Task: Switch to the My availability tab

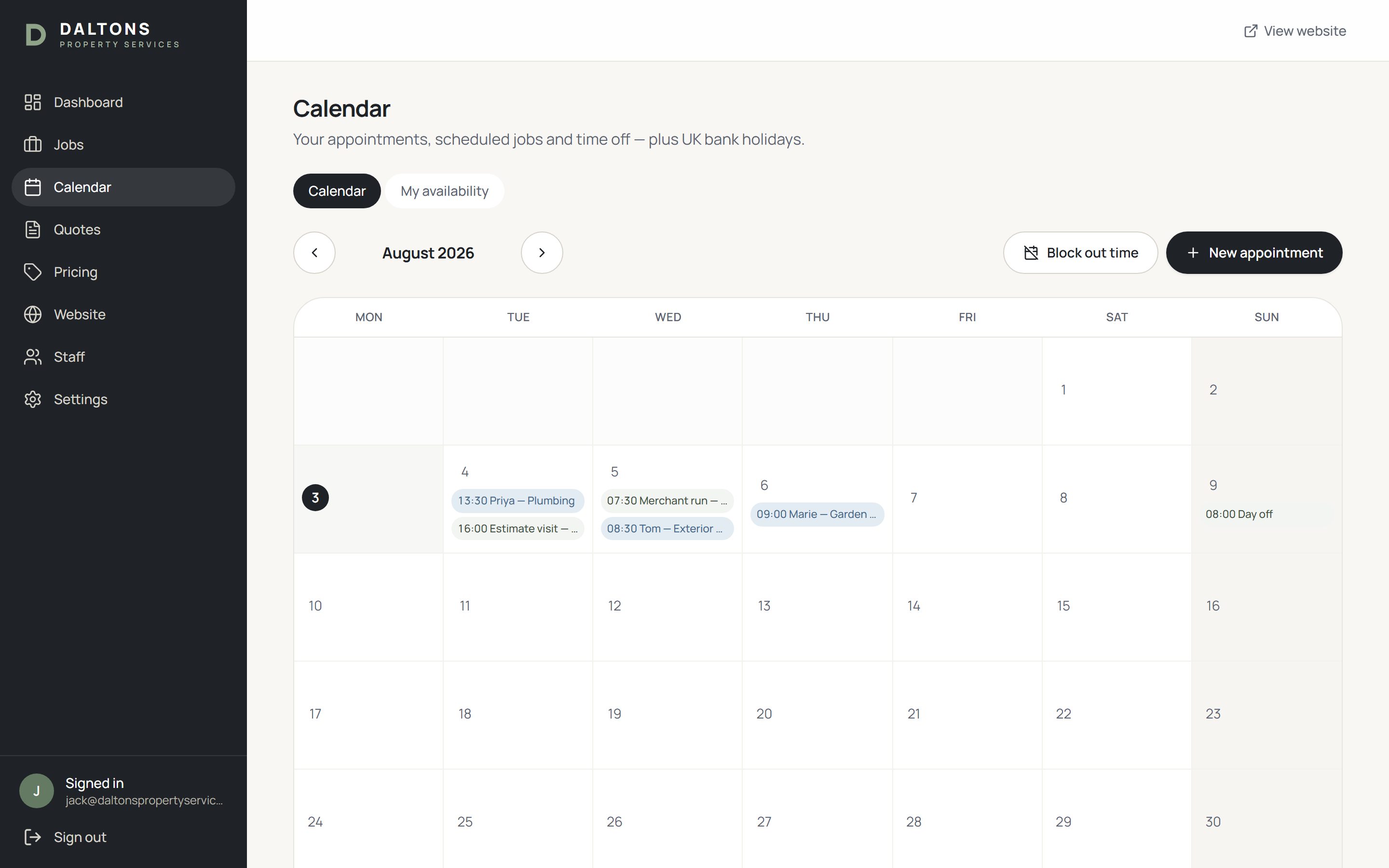Action: 444,191
